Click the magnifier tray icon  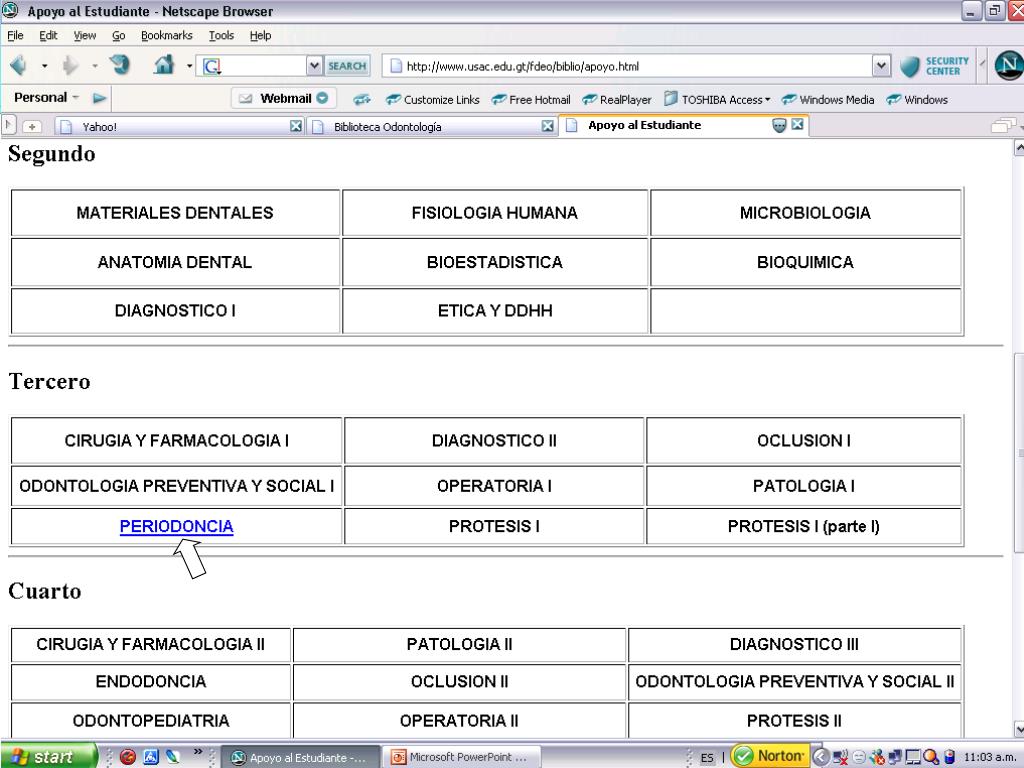(931, 757)
